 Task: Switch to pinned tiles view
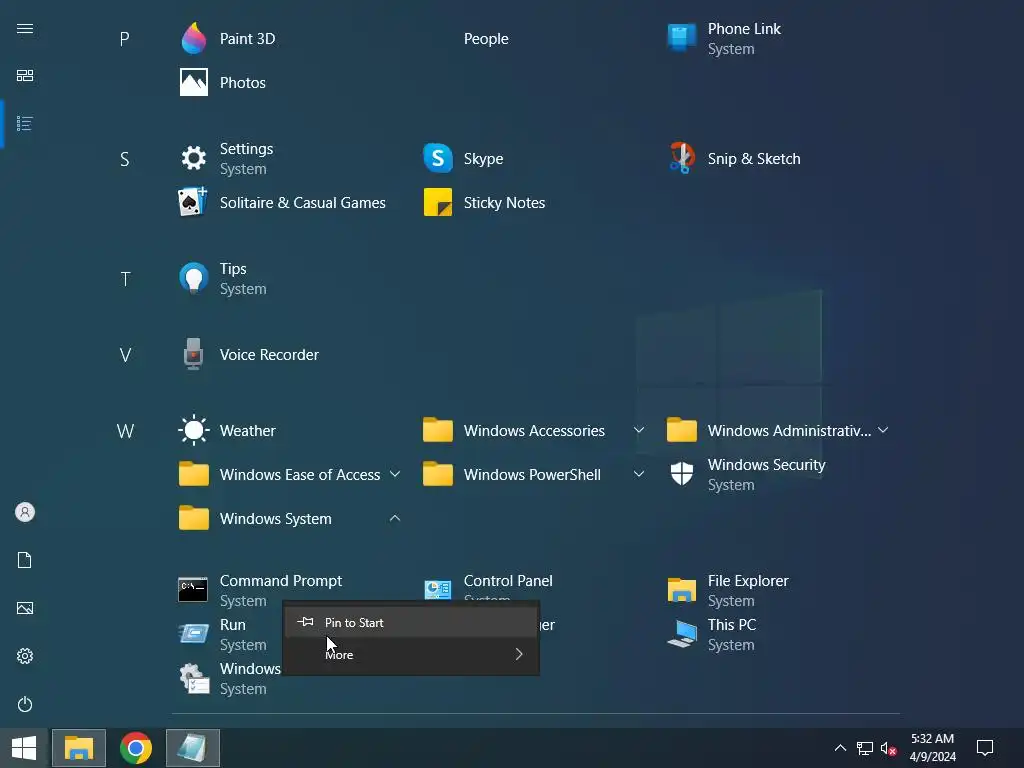coord(25,76)
